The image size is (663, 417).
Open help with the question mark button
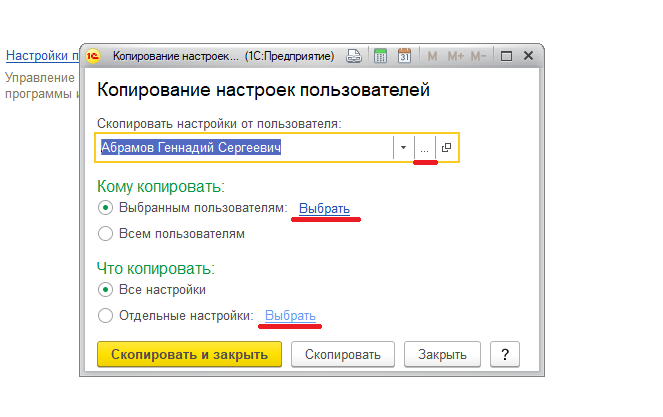(505, 354)
